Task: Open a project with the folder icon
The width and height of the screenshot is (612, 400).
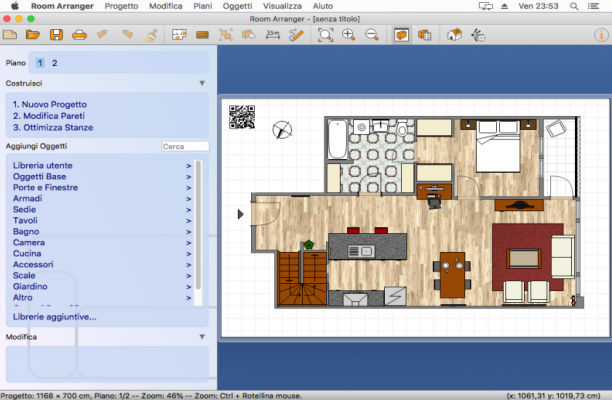Action: [x=33, y=35]
